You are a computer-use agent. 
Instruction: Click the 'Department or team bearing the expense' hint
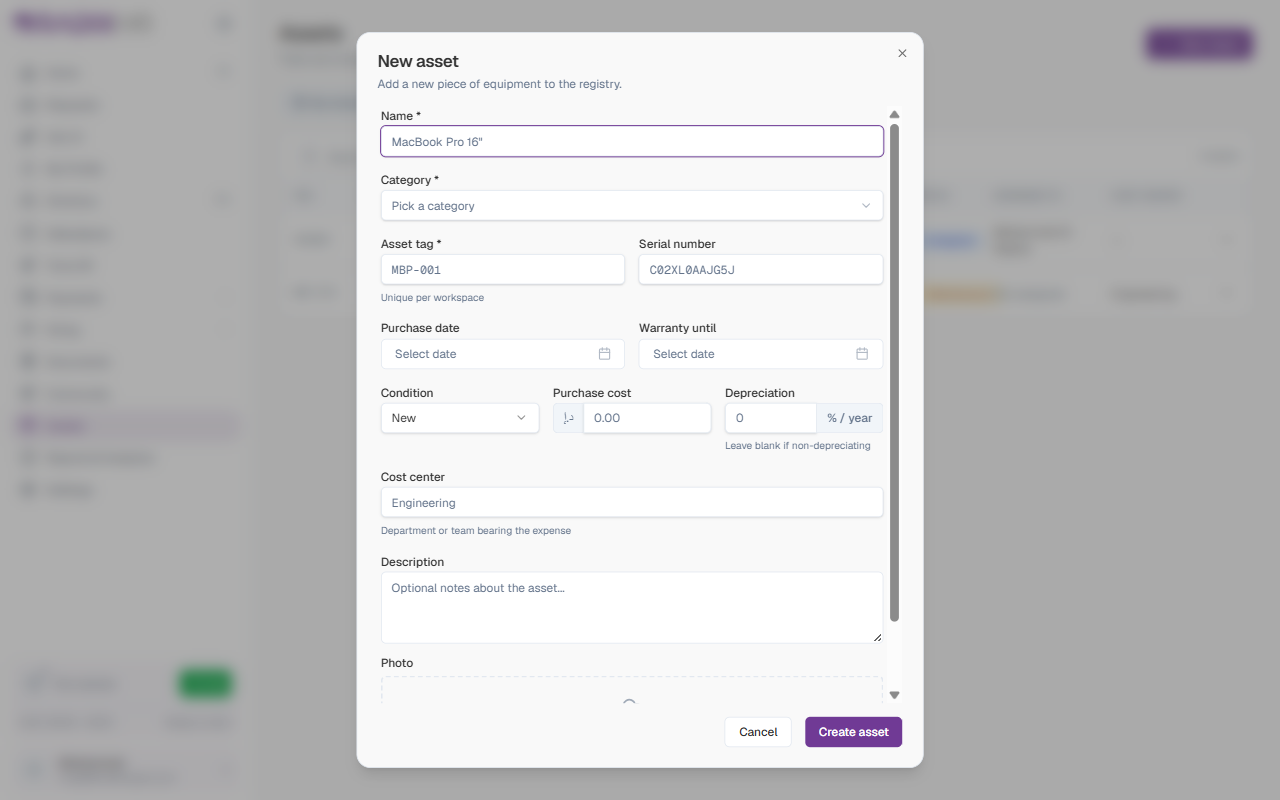pyautogui.click(x=476, y=531)
